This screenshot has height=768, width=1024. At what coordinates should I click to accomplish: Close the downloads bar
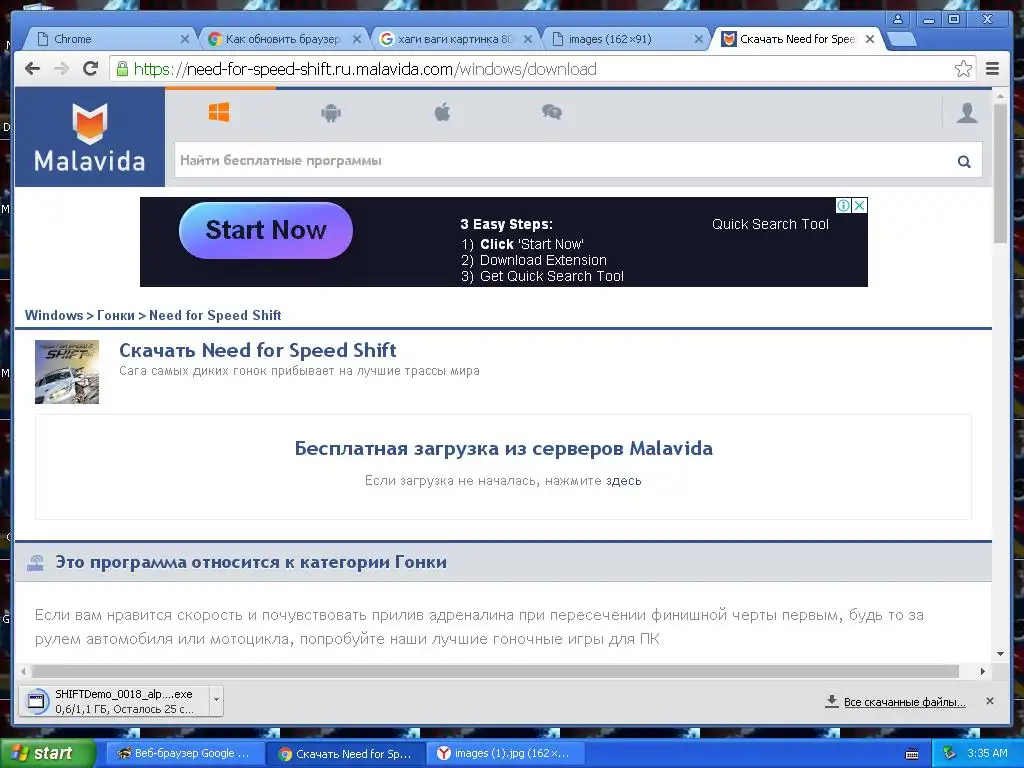click(989, 701)
